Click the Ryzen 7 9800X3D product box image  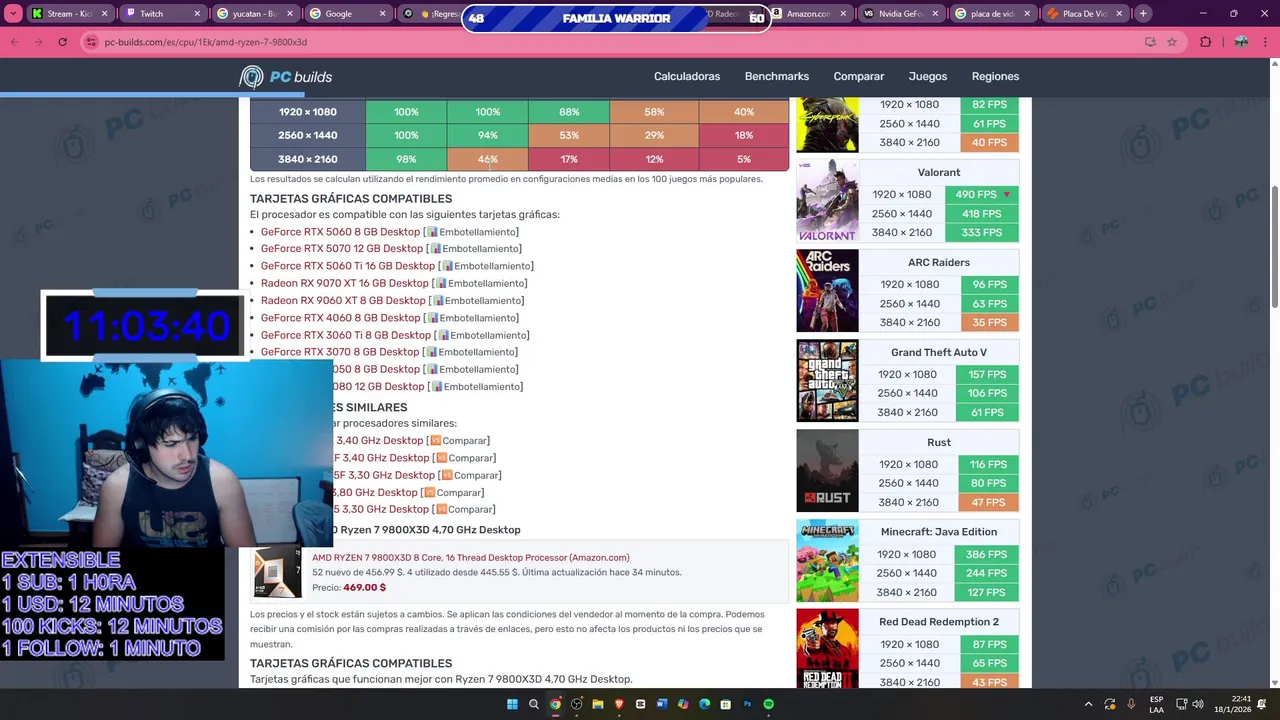click(x=277, y=572)
